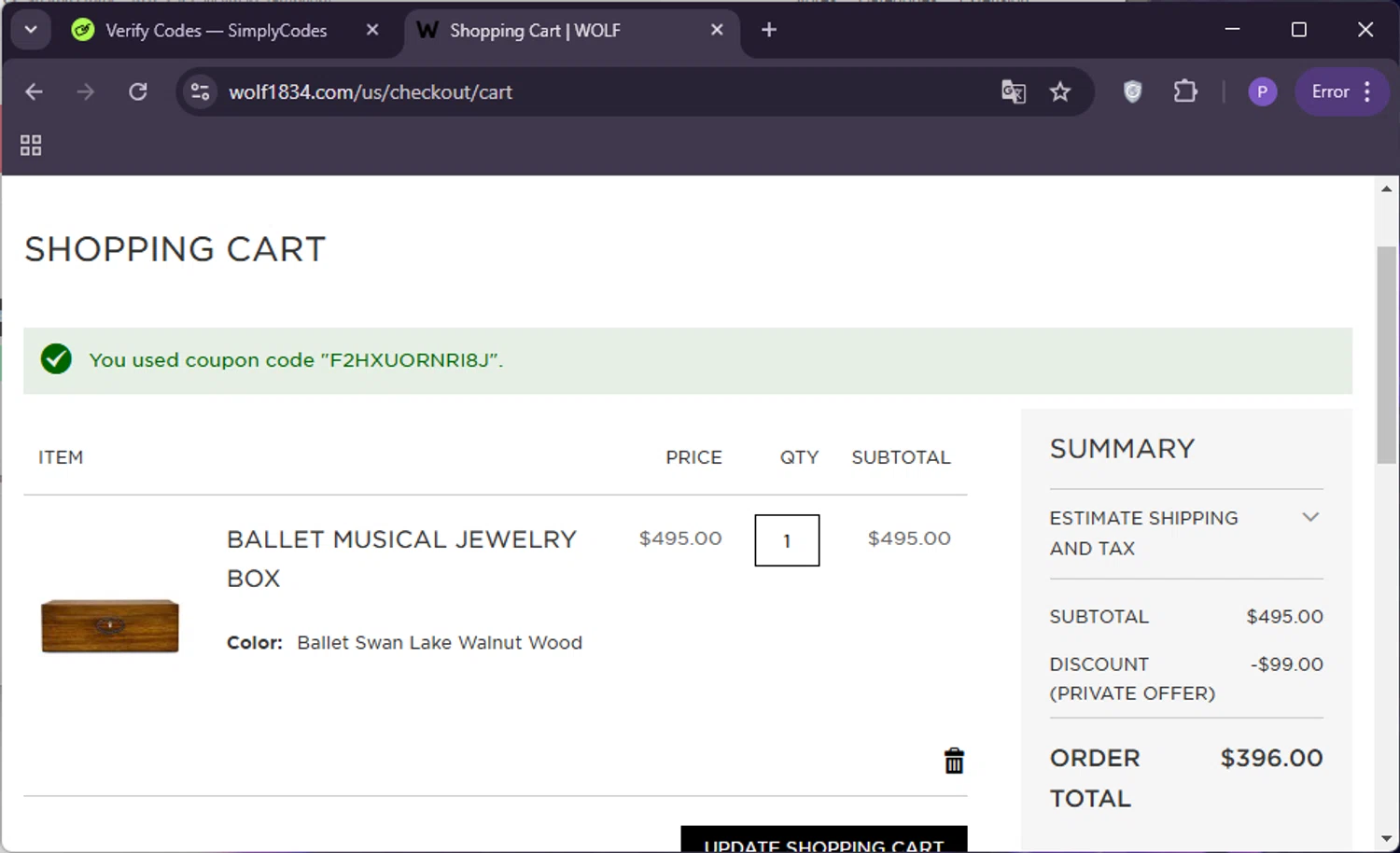Image resolution: width=1400 pixels, height=853 pixels.
Task: Click the jewelry box product thumbnail
Action: [x=110, y=625]
